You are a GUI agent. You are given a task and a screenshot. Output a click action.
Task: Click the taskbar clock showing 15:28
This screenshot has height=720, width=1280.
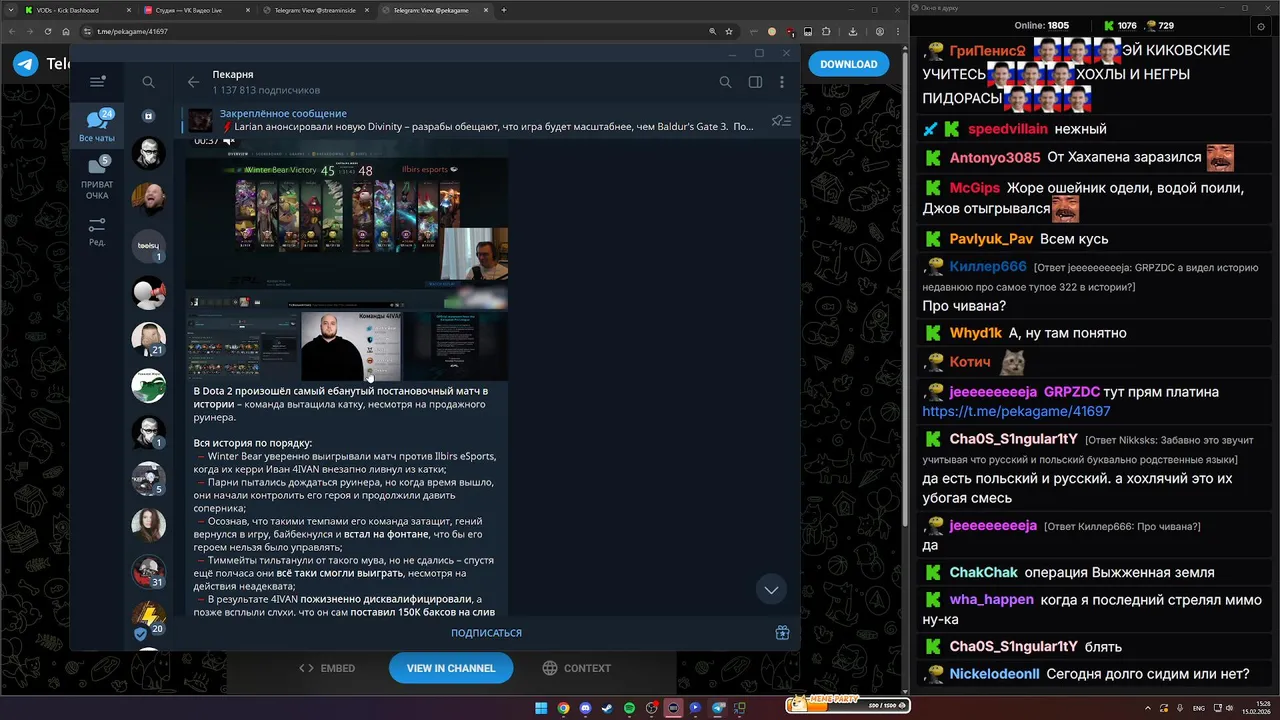pos(1256,708)
